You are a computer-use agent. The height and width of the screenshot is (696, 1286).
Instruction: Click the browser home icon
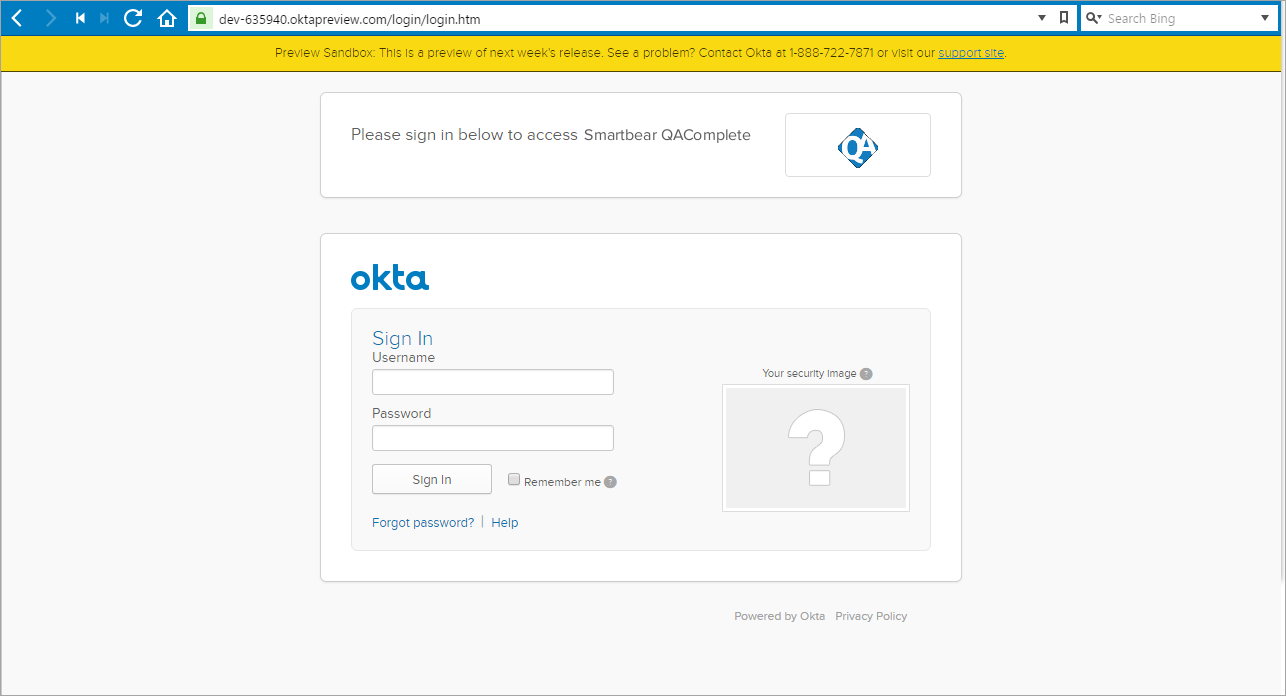click(x=167, y=17)
